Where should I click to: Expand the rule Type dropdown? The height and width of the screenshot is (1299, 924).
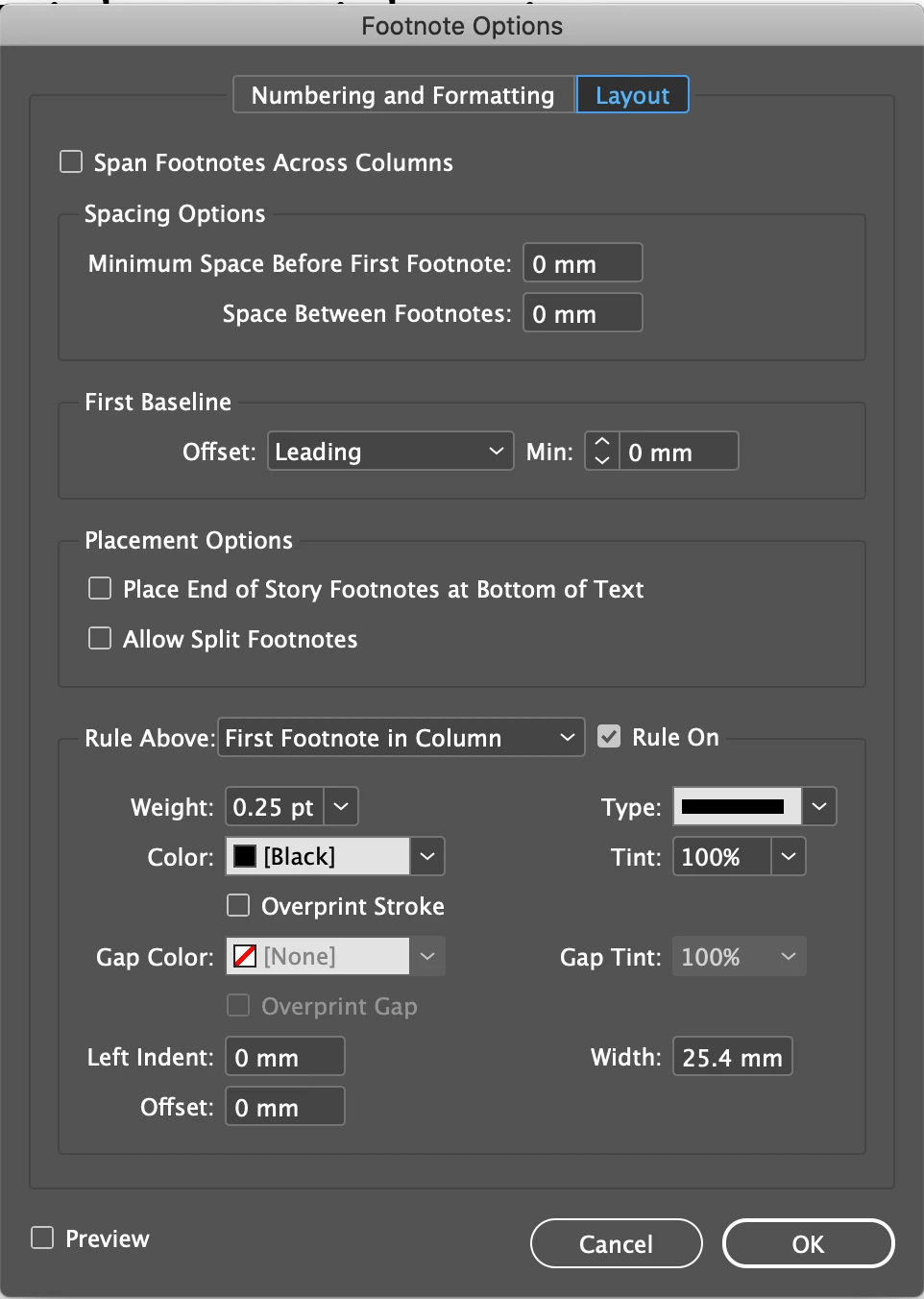click(x=818, y=807)
